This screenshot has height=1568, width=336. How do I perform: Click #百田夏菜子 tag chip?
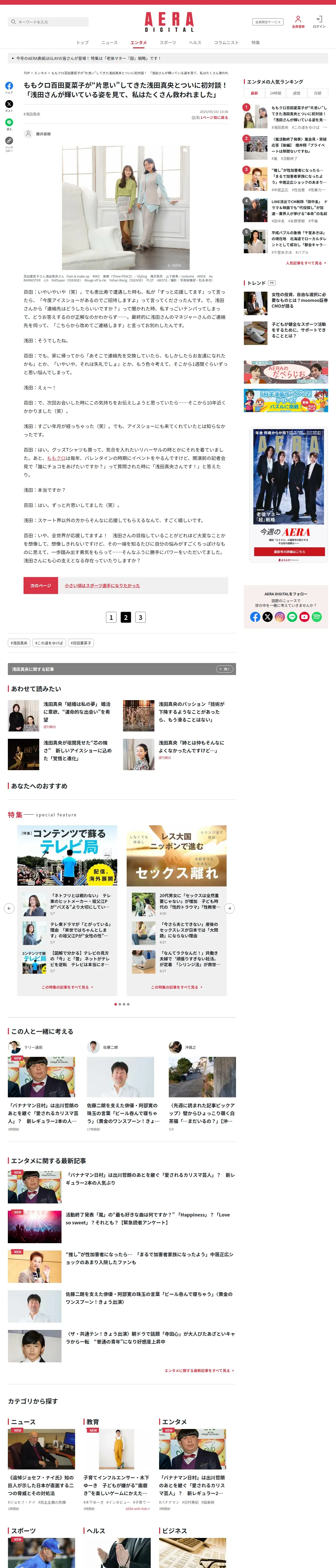[x=81, y=643]
